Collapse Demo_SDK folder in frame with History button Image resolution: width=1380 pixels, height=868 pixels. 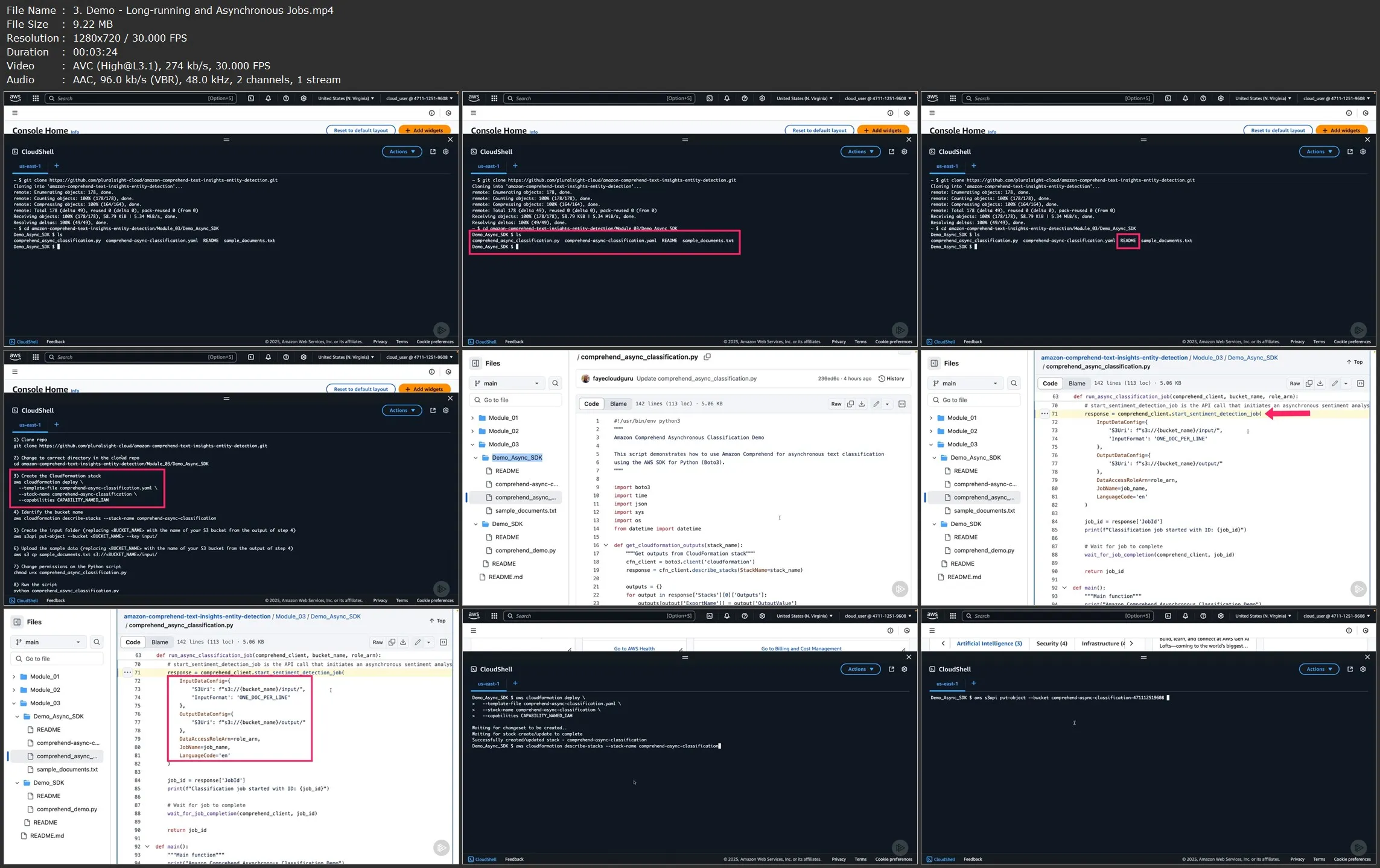[476, 524]
